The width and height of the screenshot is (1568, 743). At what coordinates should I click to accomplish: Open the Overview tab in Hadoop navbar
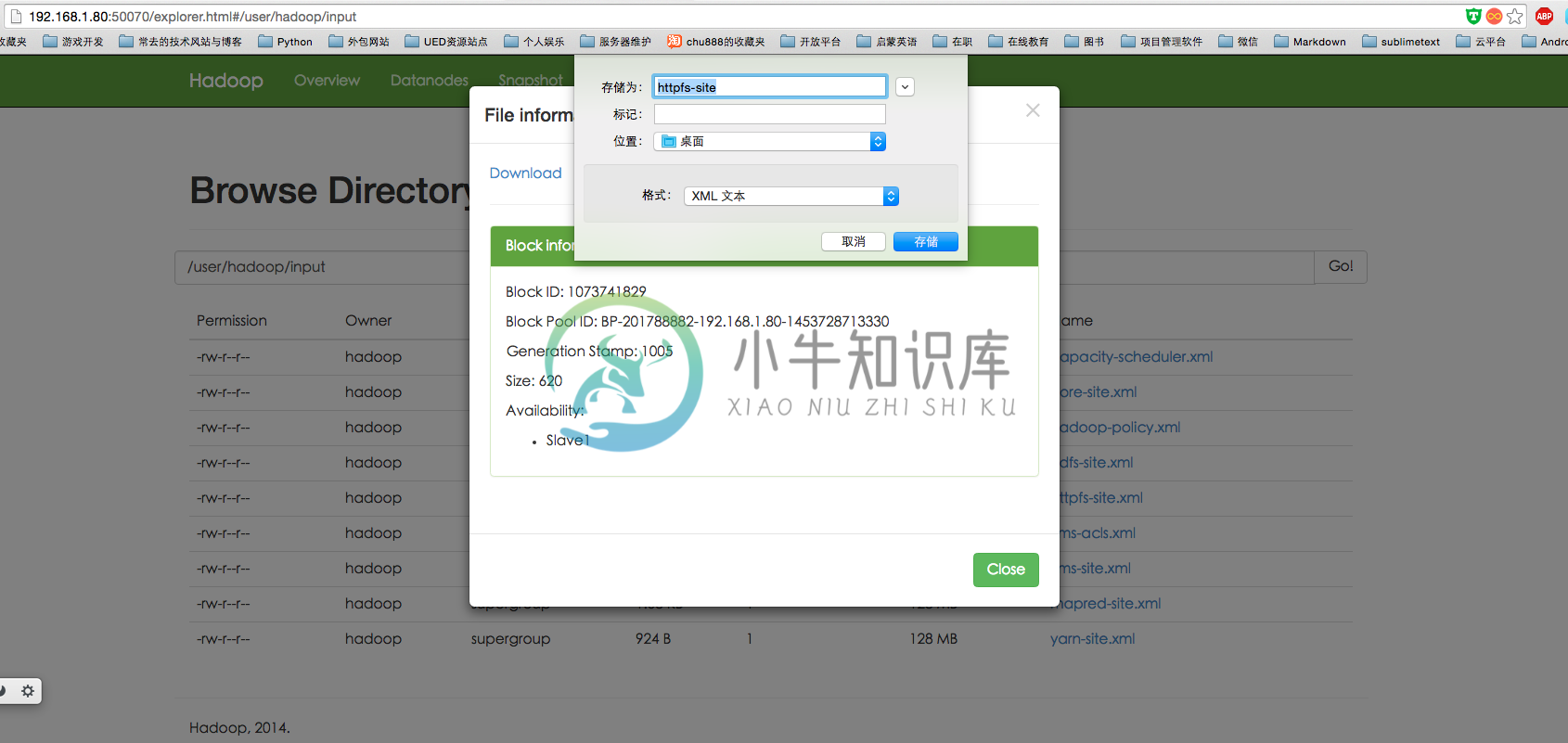327,81
